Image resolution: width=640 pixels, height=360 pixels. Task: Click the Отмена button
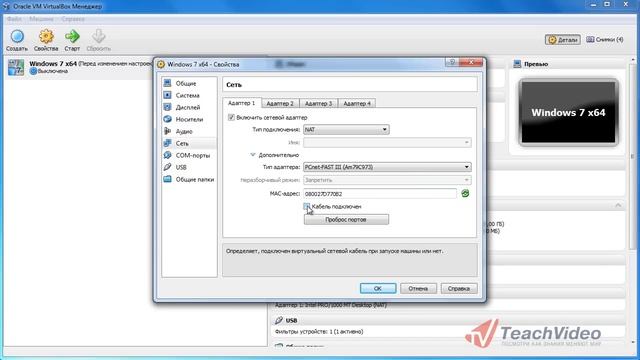point(418,289)
